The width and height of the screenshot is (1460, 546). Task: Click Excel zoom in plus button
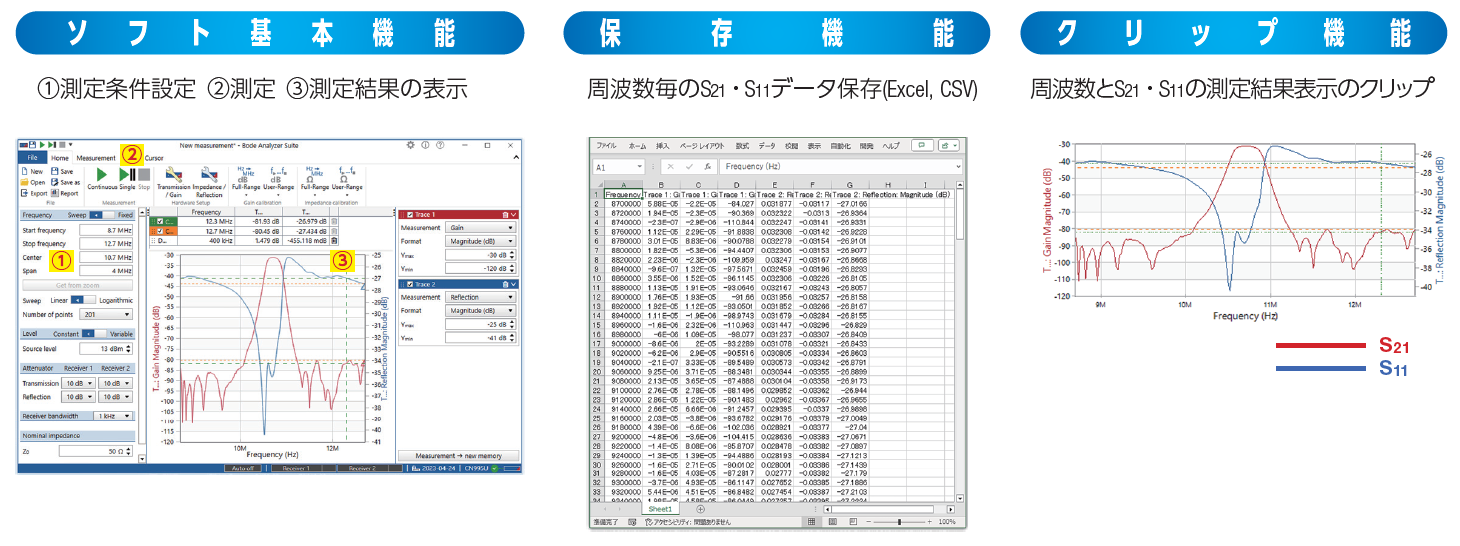click(929, 522)
